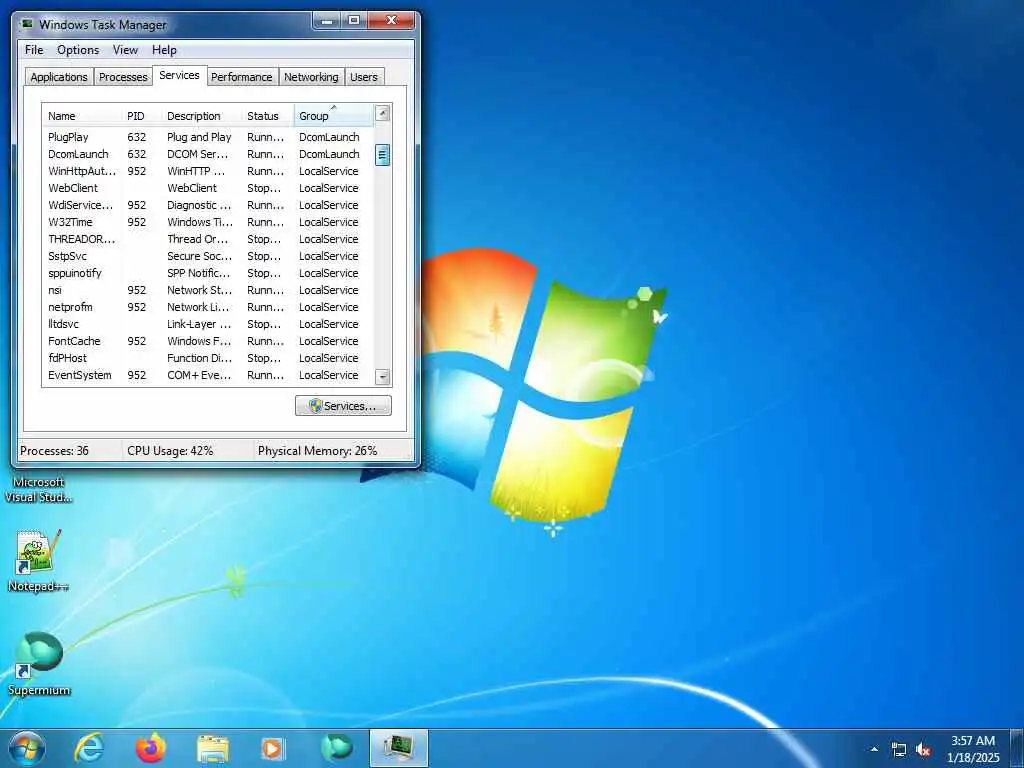Select the FontCache service row
This screenshot has height=768, width=1024.
click(x=208, y=341)
